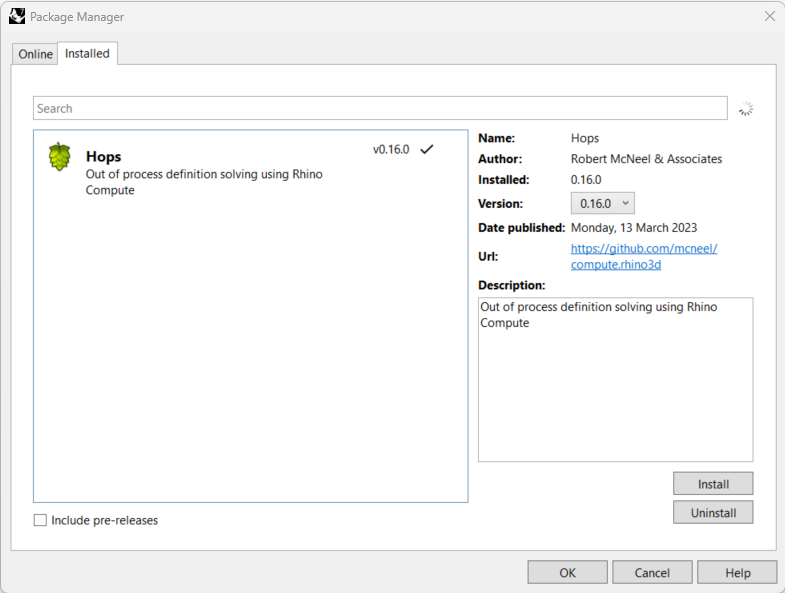Click the Rhino logo in the title bar

point(16,17)
